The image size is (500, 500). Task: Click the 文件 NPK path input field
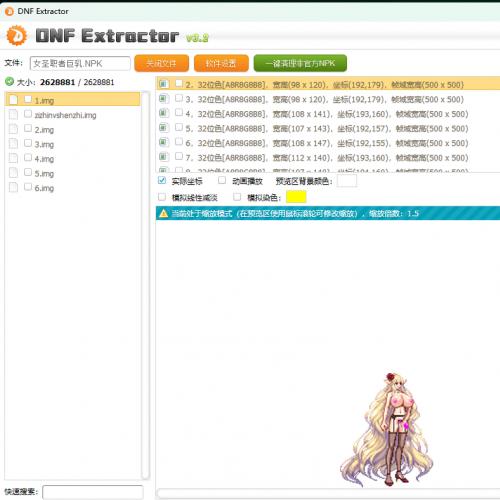point(80,63)
